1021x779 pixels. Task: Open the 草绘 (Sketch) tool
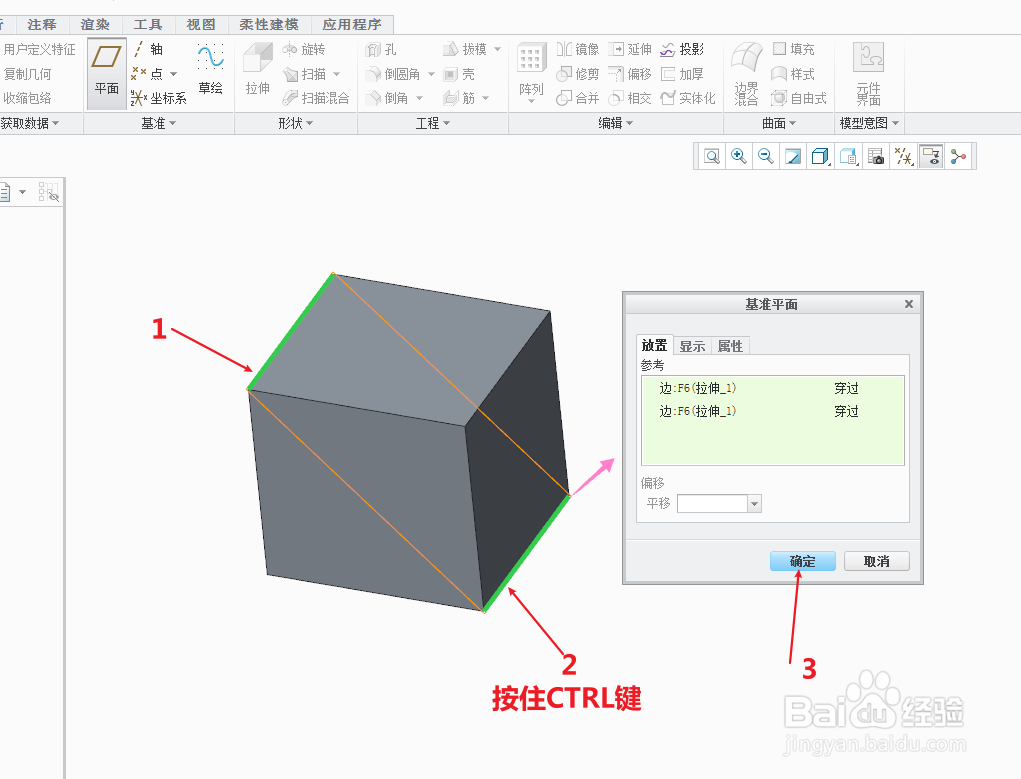[x=210, y=72]
